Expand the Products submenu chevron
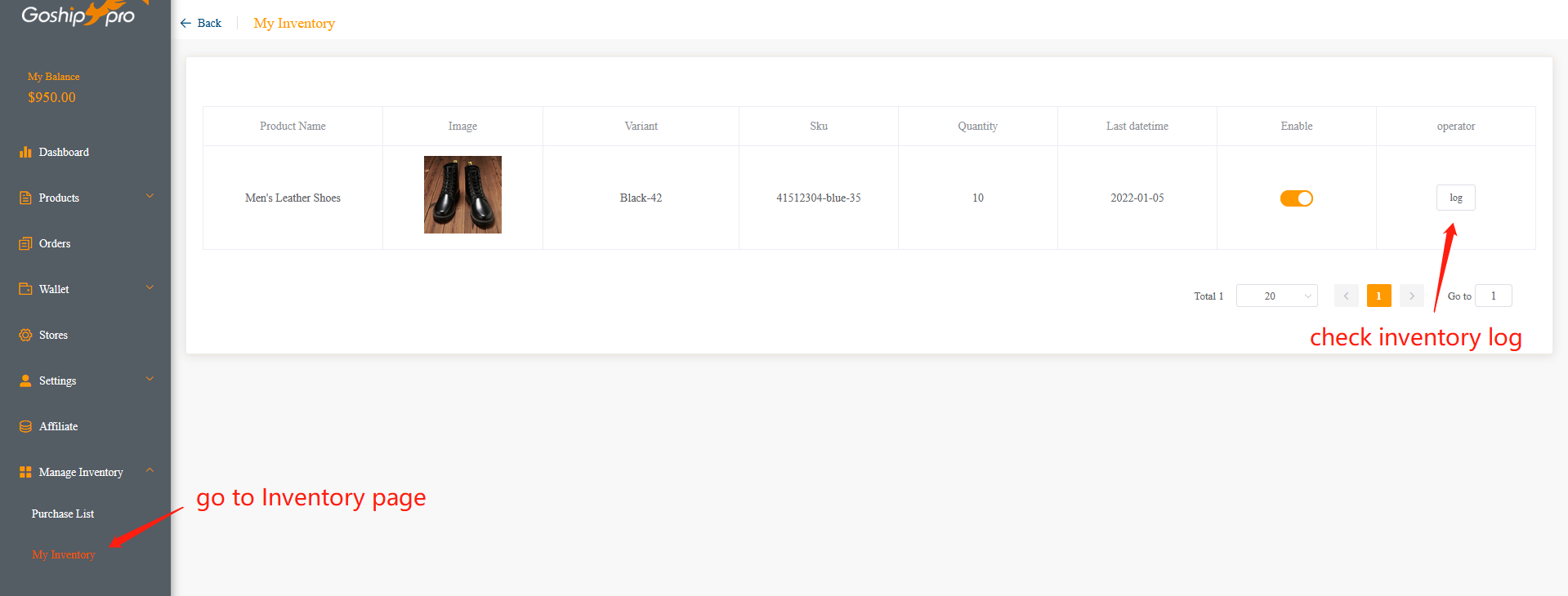The height and width of the screenshot is (596, 1568). 150,197
